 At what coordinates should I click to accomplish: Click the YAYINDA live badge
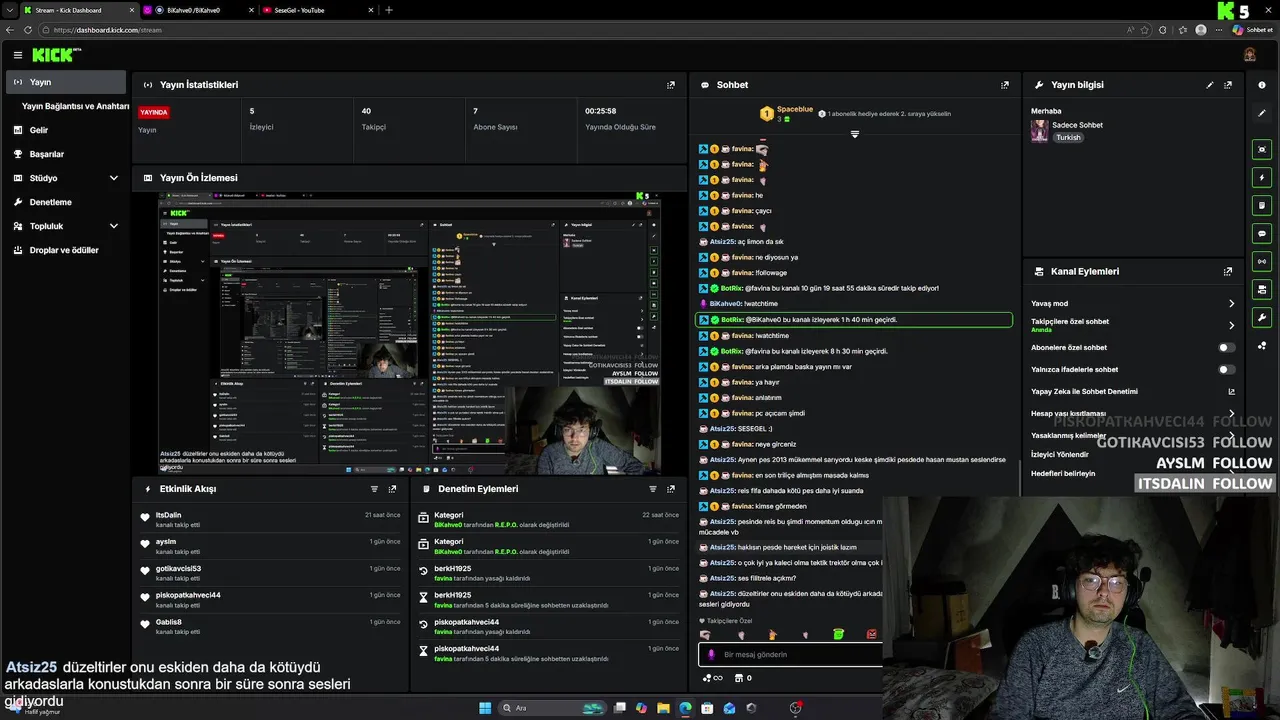[154, 112]
